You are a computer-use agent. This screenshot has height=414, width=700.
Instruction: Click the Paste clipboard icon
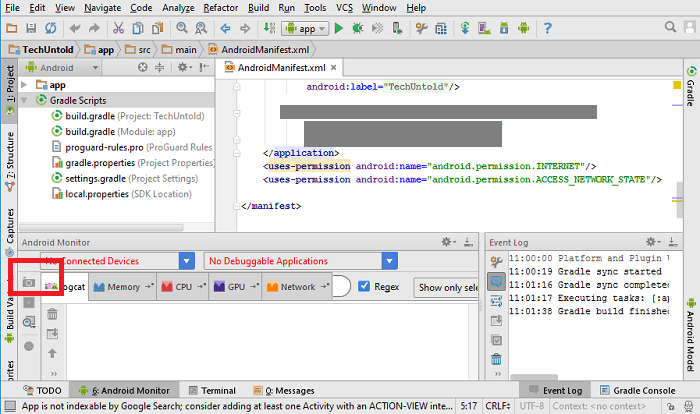(x=157, y=28)
